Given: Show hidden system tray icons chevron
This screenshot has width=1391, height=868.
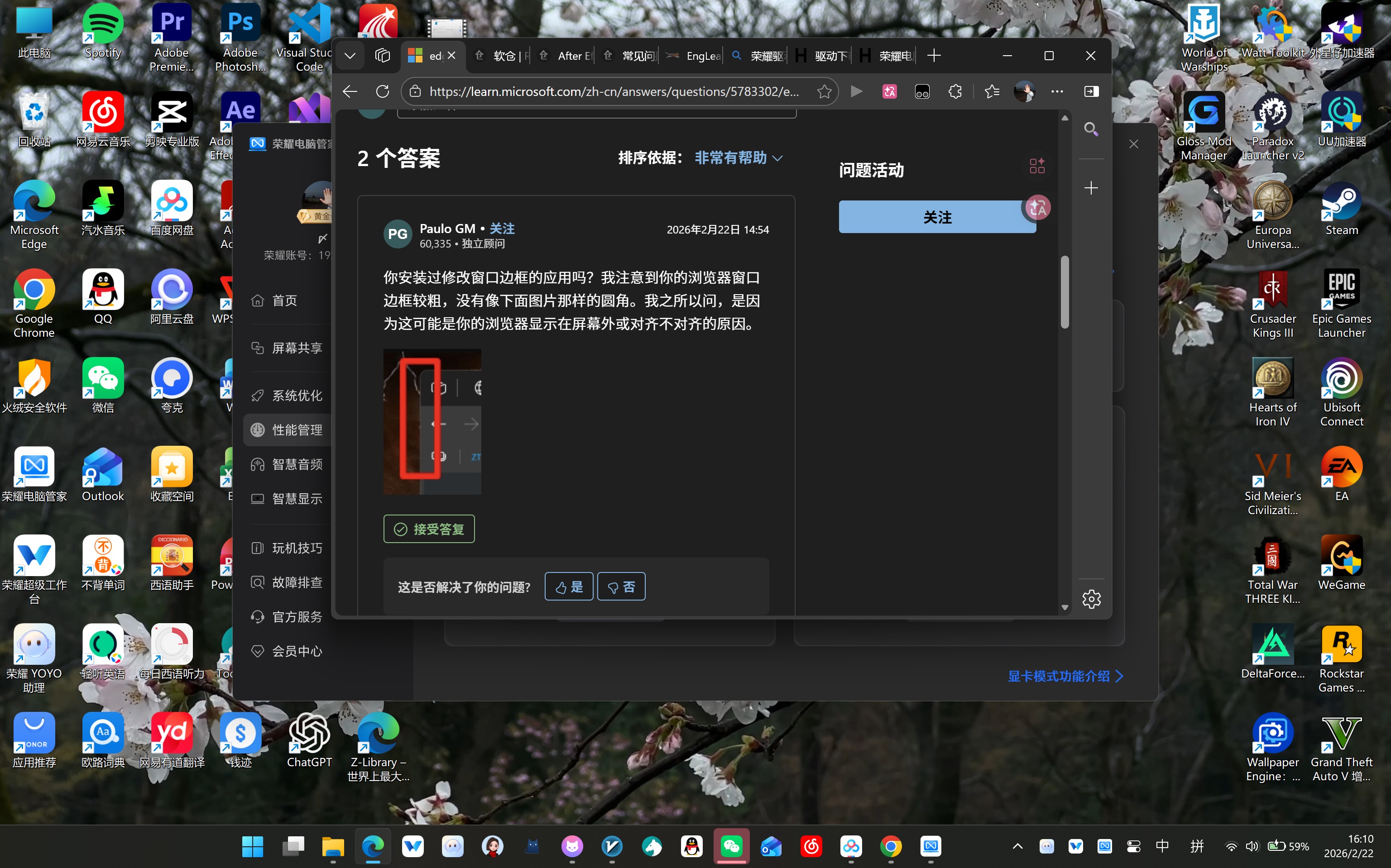Looking at the screenshot, I should tap(1017, 846).
